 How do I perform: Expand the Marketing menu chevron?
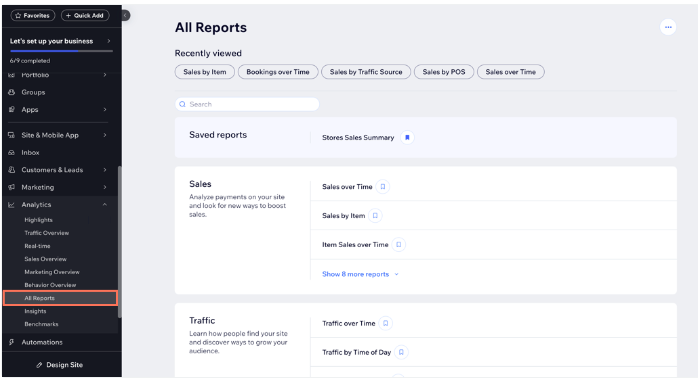coord(105,187)
